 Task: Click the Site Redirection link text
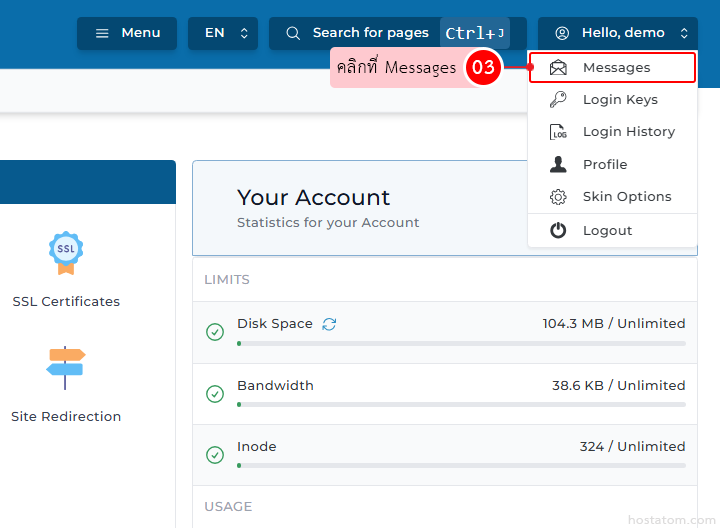coord(66,417)
